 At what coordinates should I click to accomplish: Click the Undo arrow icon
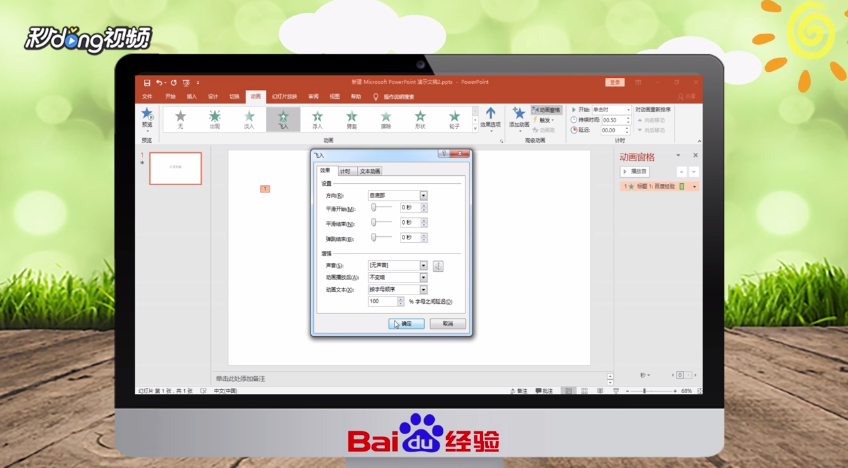[x=159, y=83]
